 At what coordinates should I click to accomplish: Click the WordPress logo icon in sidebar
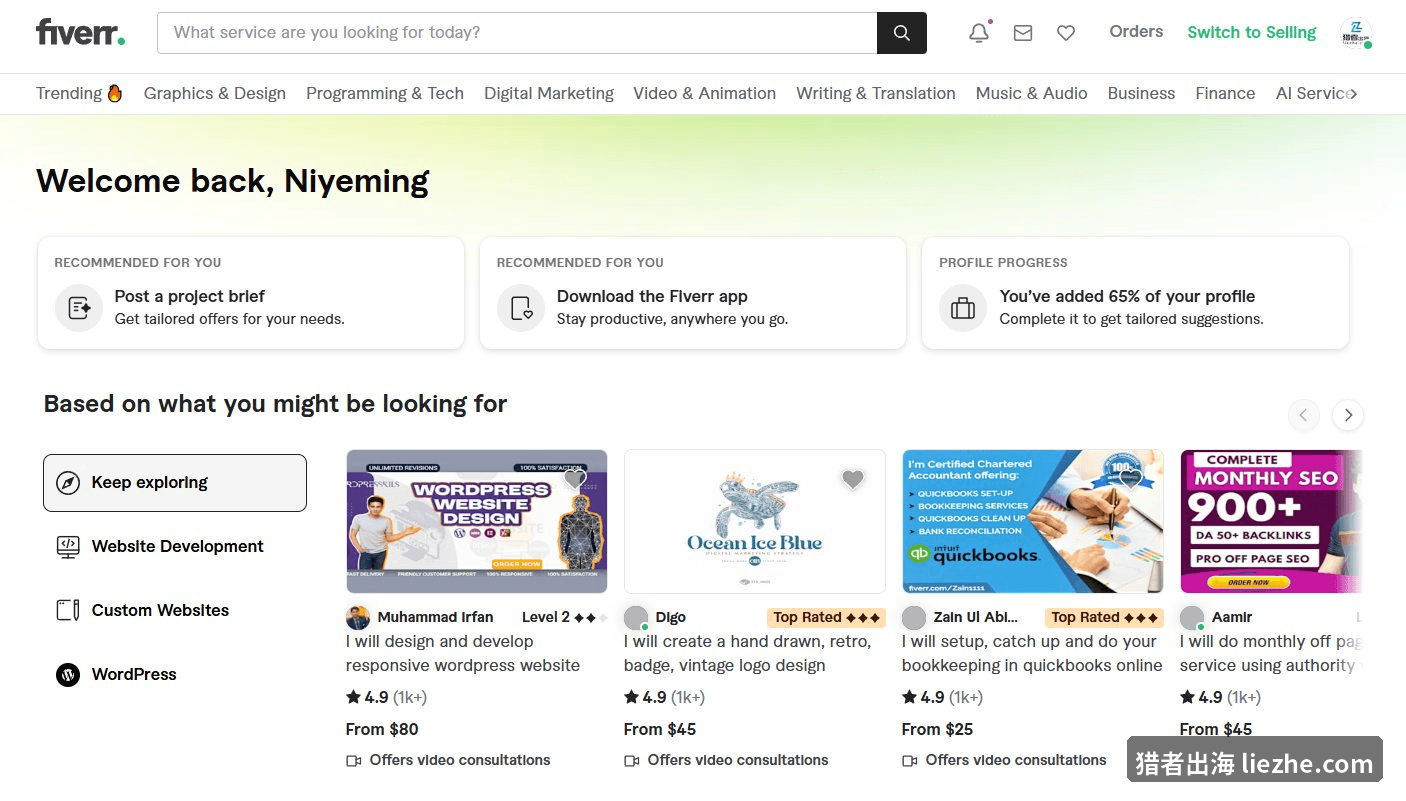point(68,675)
